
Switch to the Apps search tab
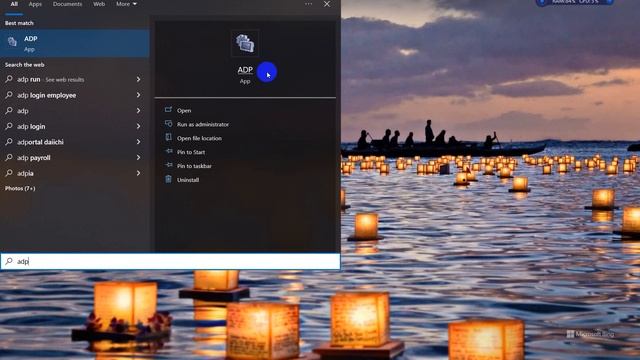[35, 4]
